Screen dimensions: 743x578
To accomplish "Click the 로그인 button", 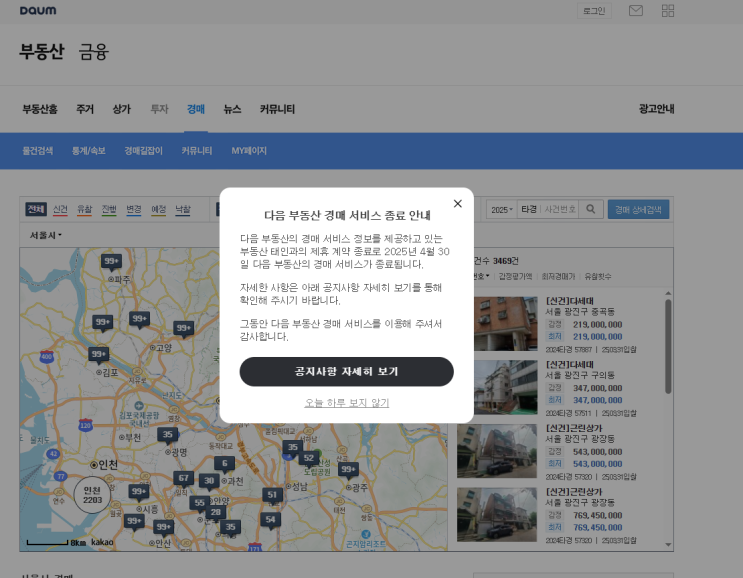I will 594,11.
